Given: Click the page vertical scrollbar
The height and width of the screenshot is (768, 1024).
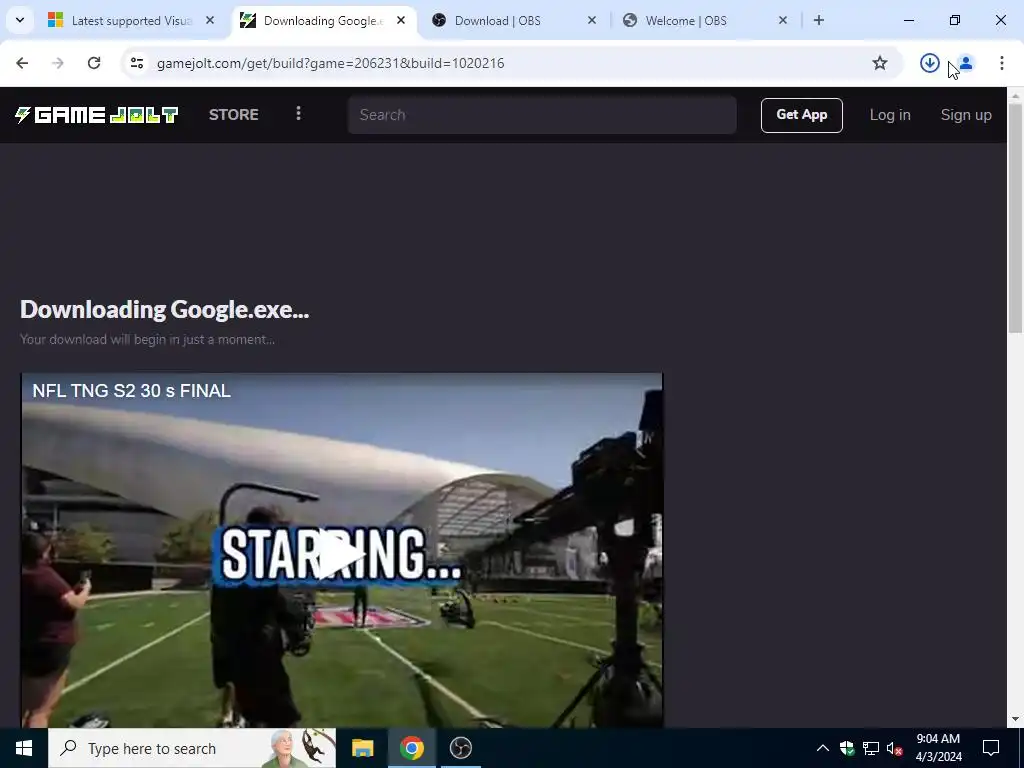Looking at the screenshot, I should click(1015, 219).
